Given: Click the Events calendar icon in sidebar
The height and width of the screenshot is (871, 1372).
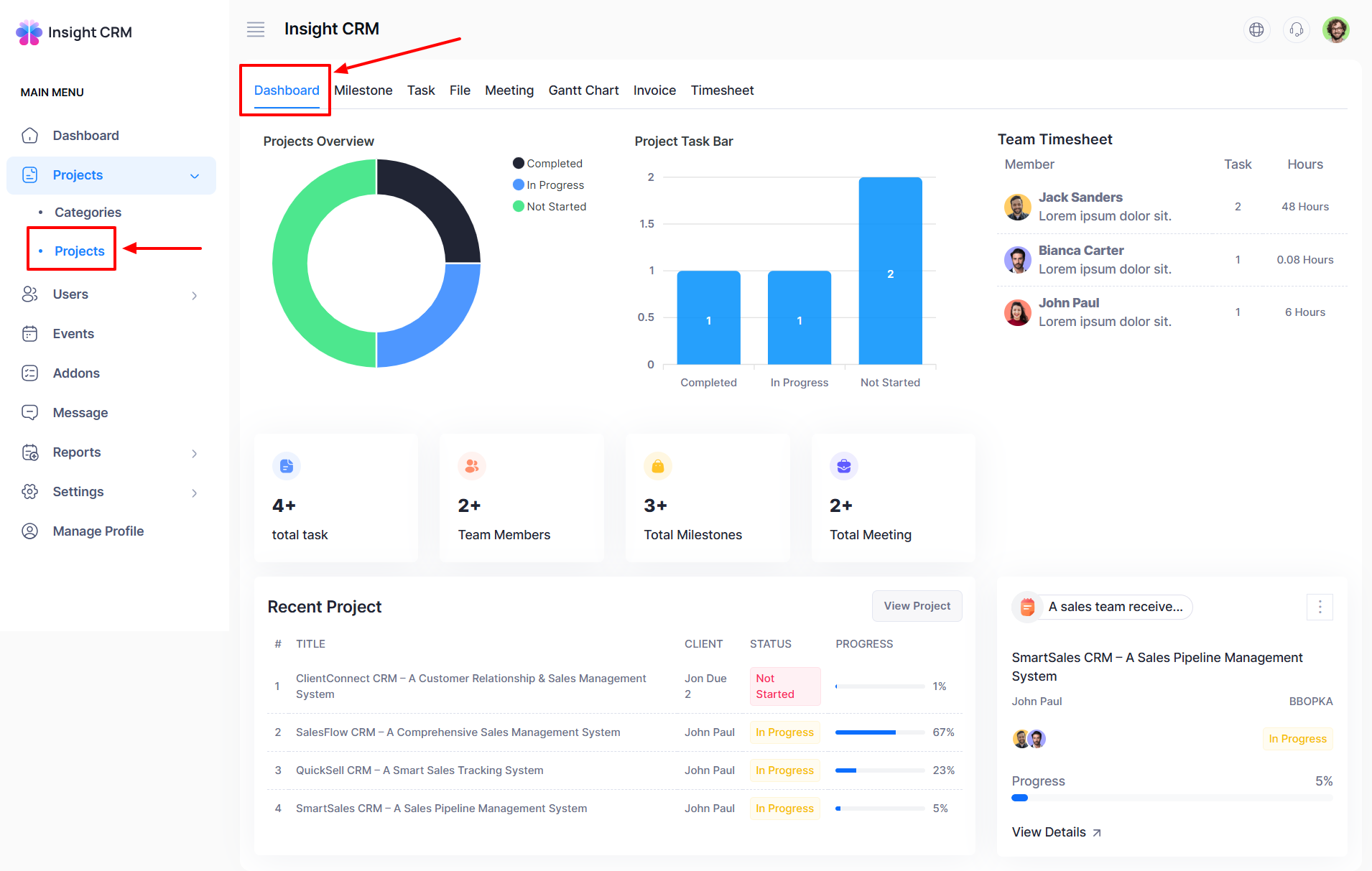Looking at the screenshot, I should [30, 334].
